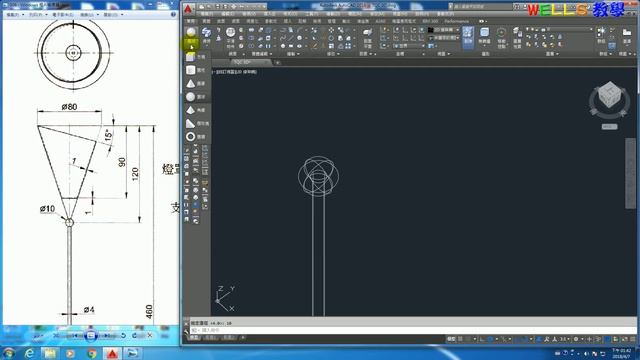Open 電子郵件 menu in photo viewer
The image size is (640, 360).
(64, 15)
